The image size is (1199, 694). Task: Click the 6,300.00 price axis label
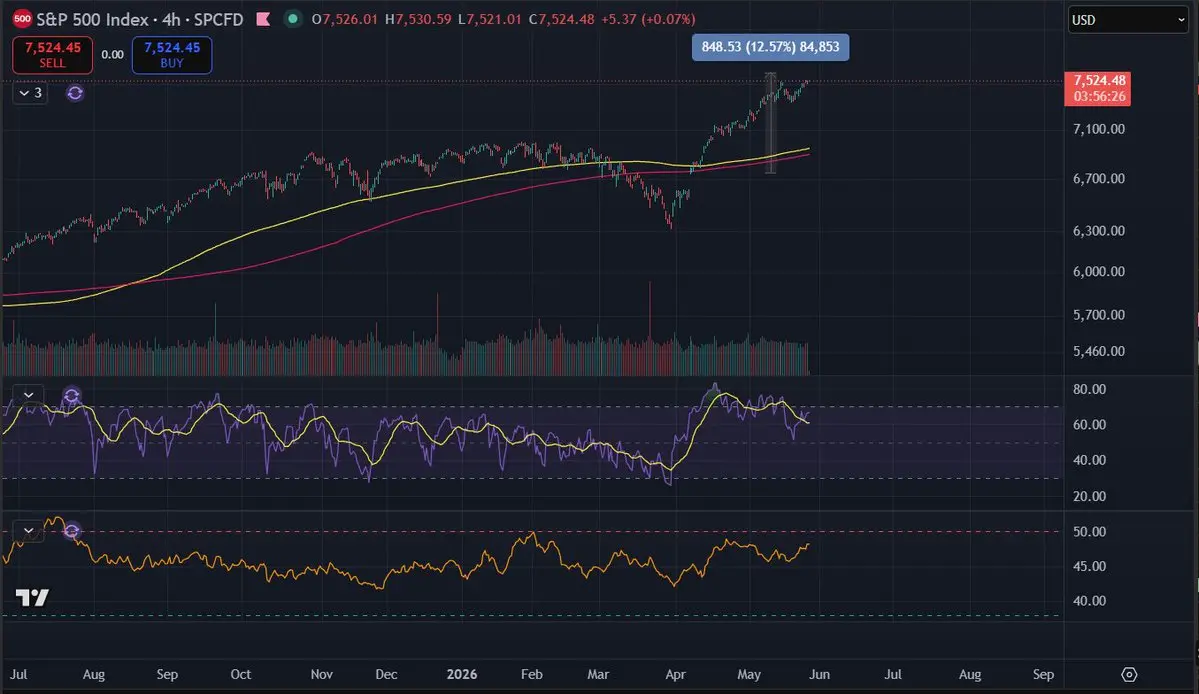tap(1099, 231)
